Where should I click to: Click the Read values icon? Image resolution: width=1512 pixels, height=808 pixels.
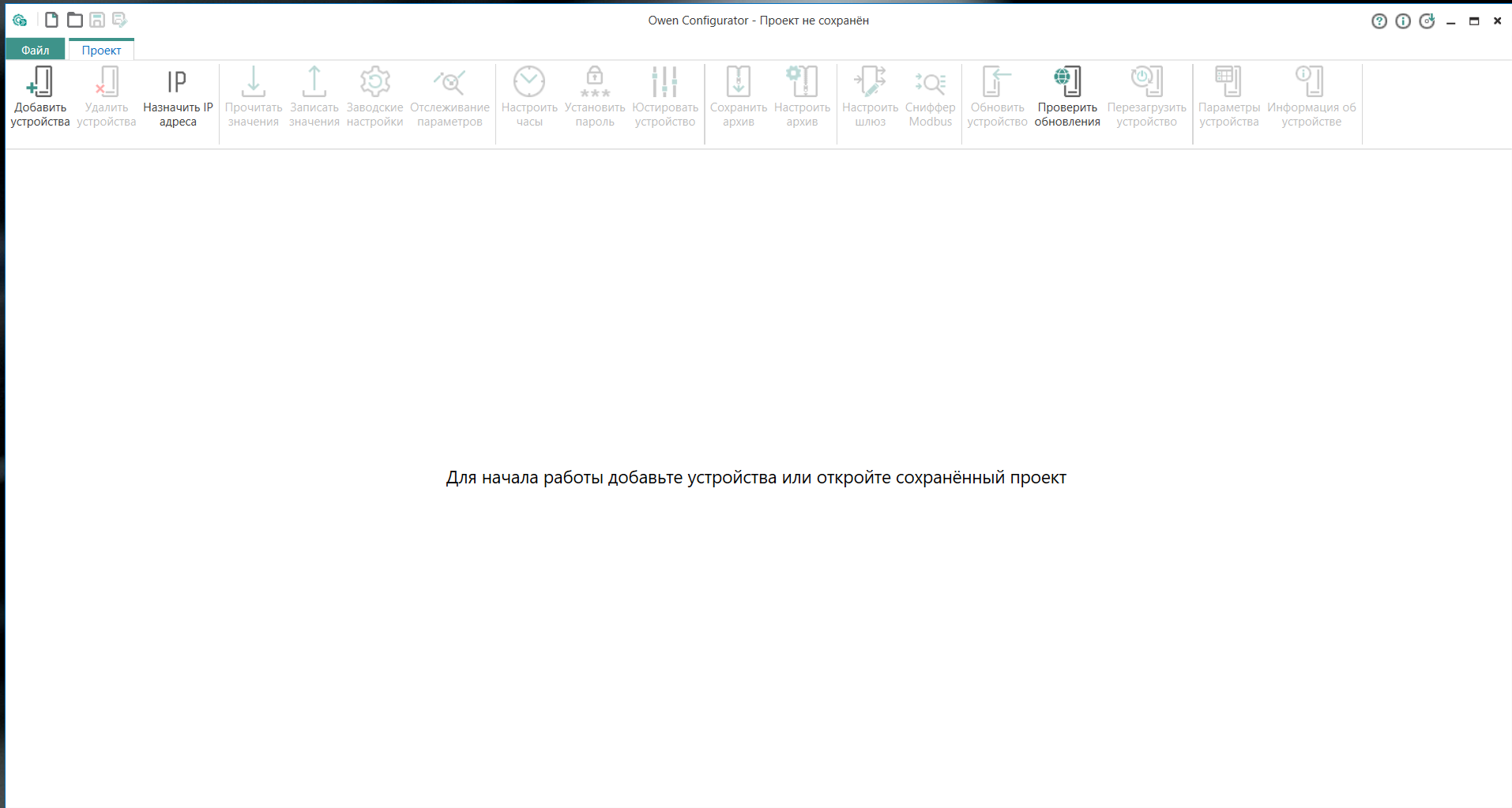(254, 82)
